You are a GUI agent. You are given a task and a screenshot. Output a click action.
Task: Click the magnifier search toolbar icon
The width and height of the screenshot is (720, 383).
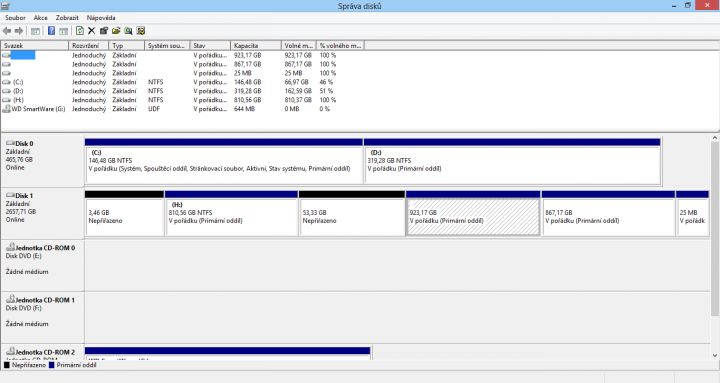click(x=129, y=31)
